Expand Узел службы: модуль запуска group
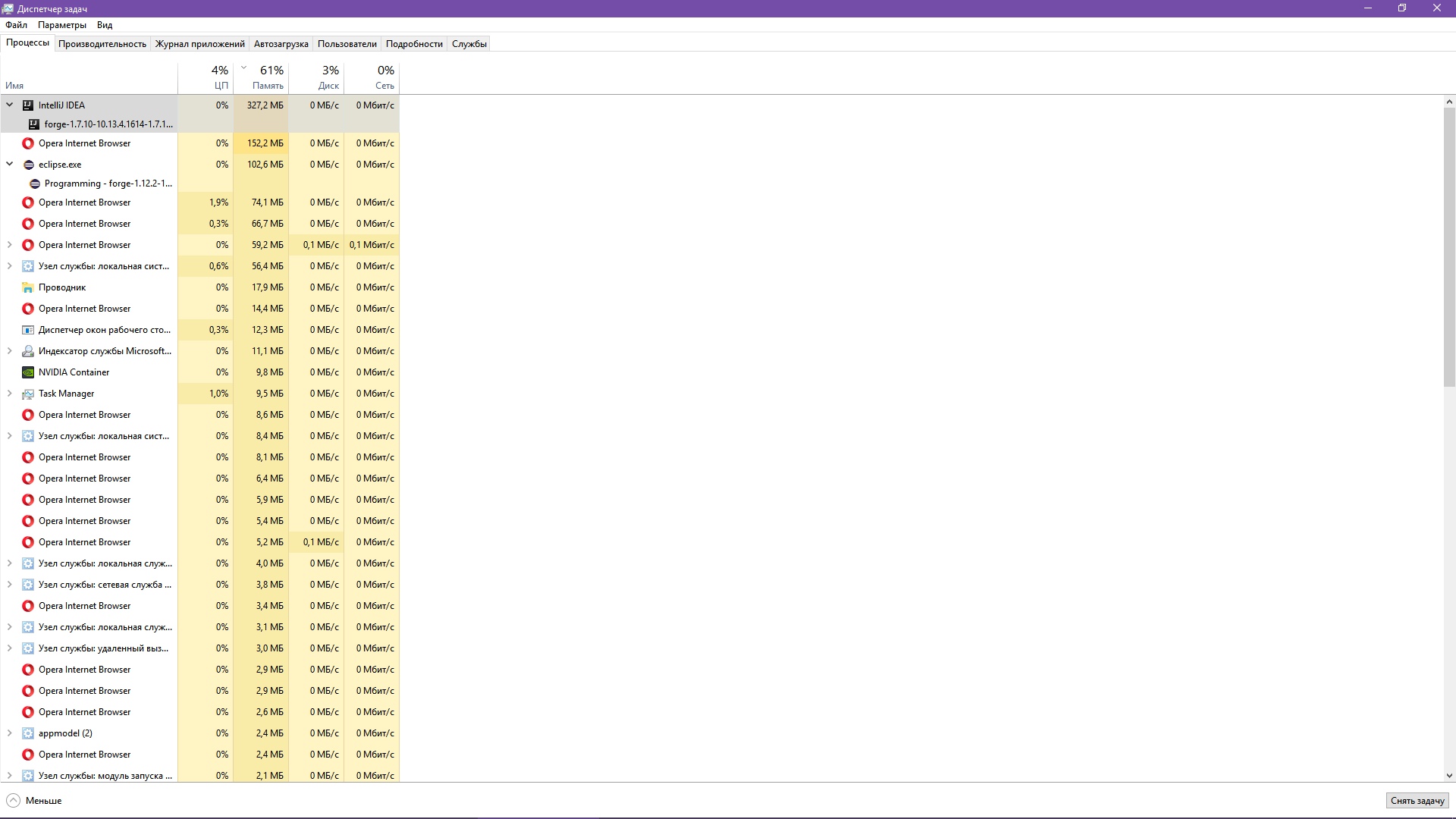This screenshot has width=1456, height=819. (x=10, y=776)
